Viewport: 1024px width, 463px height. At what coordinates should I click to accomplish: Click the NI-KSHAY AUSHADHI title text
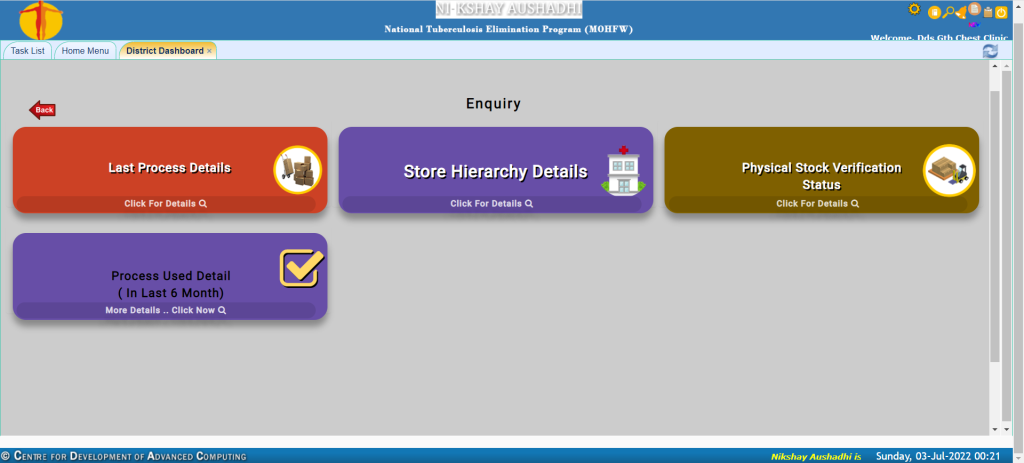pos(509,9)
